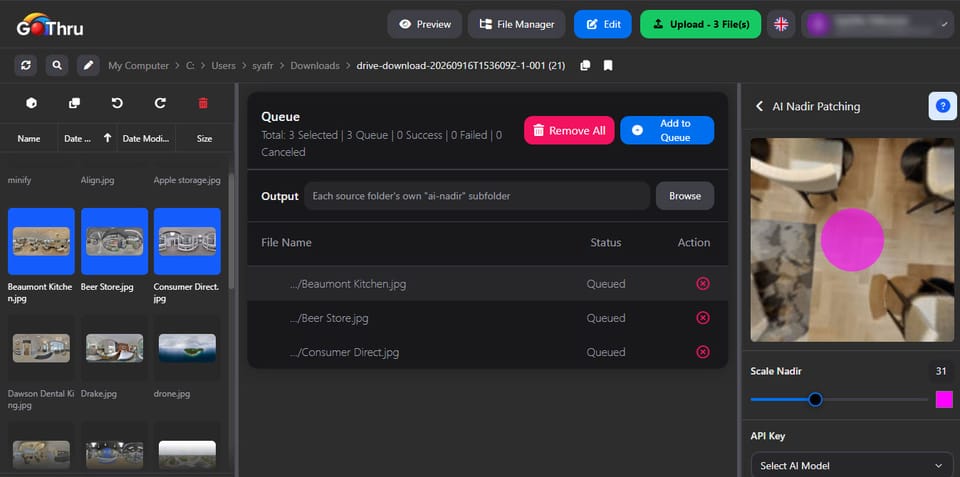The width and height of the screenshot is (960, 477).
Task: Click the Scale Nadir slider handle
Action: coord(815,399)
